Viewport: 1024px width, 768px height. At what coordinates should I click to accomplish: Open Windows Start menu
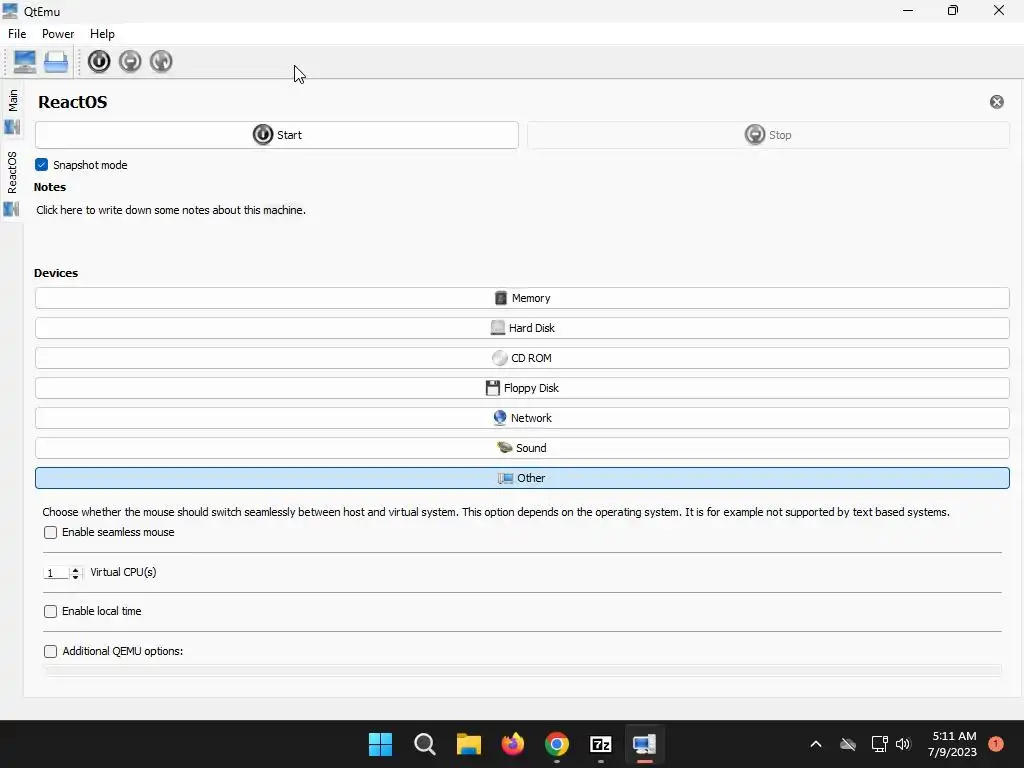(380, 744)
